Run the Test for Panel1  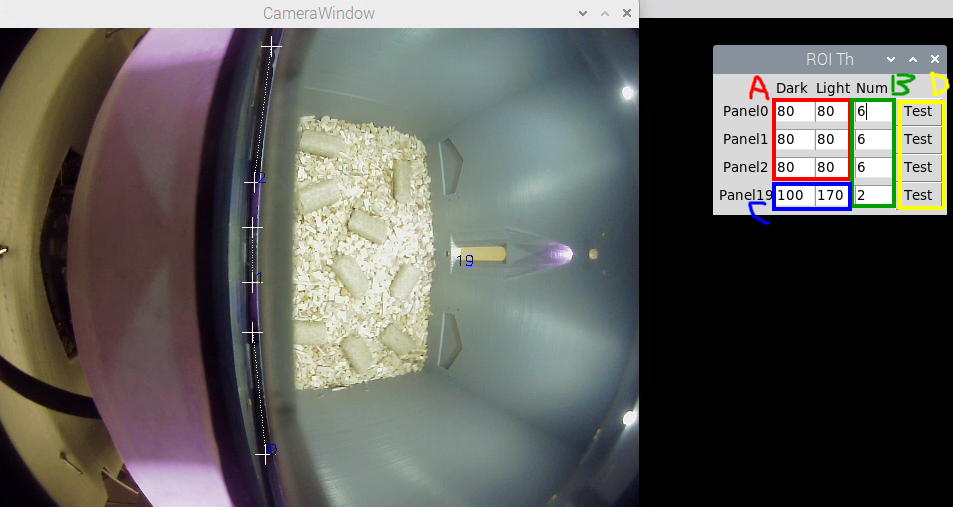(918, 140)
